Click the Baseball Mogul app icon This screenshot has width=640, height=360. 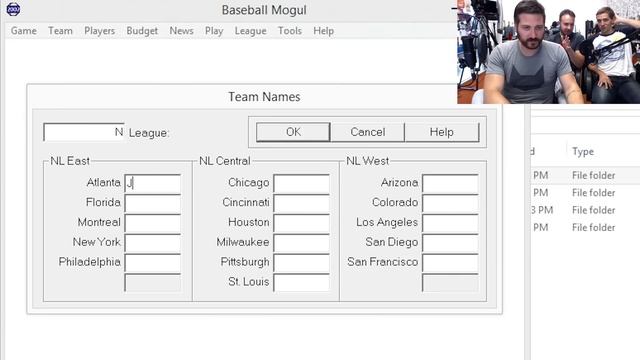point(13,9)
